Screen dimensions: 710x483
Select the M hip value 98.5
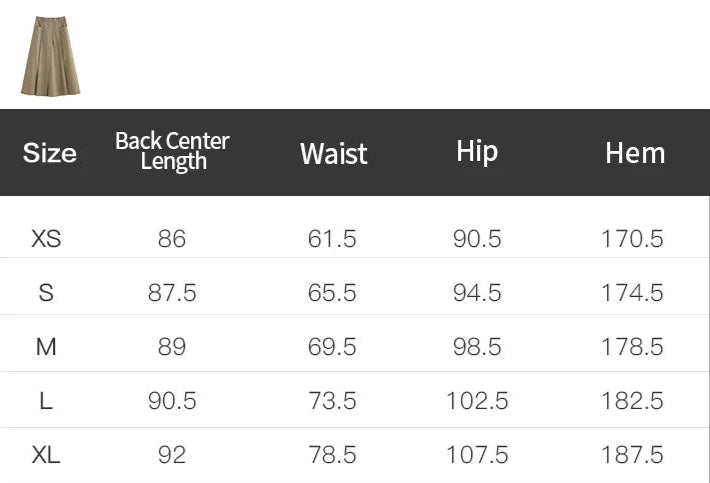pos(477,347)
